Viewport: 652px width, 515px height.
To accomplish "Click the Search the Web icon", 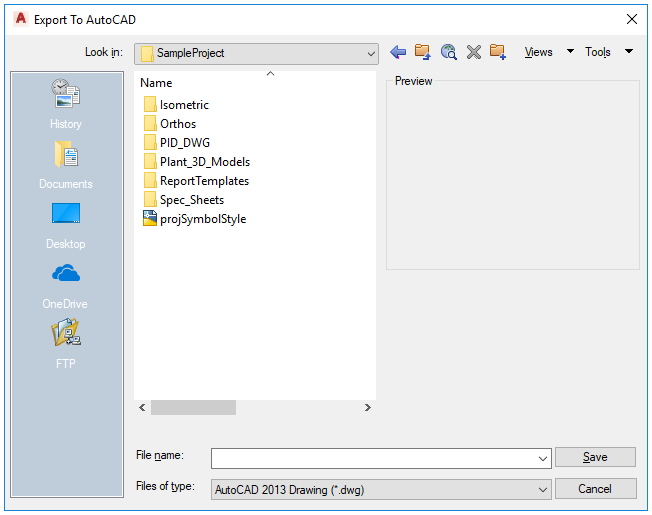I will point(448,52).
